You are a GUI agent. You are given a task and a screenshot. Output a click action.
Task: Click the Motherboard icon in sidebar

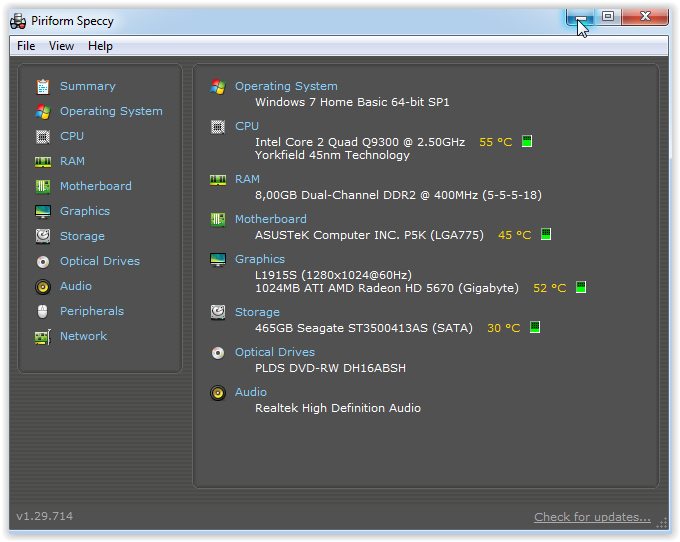point(42,187)
